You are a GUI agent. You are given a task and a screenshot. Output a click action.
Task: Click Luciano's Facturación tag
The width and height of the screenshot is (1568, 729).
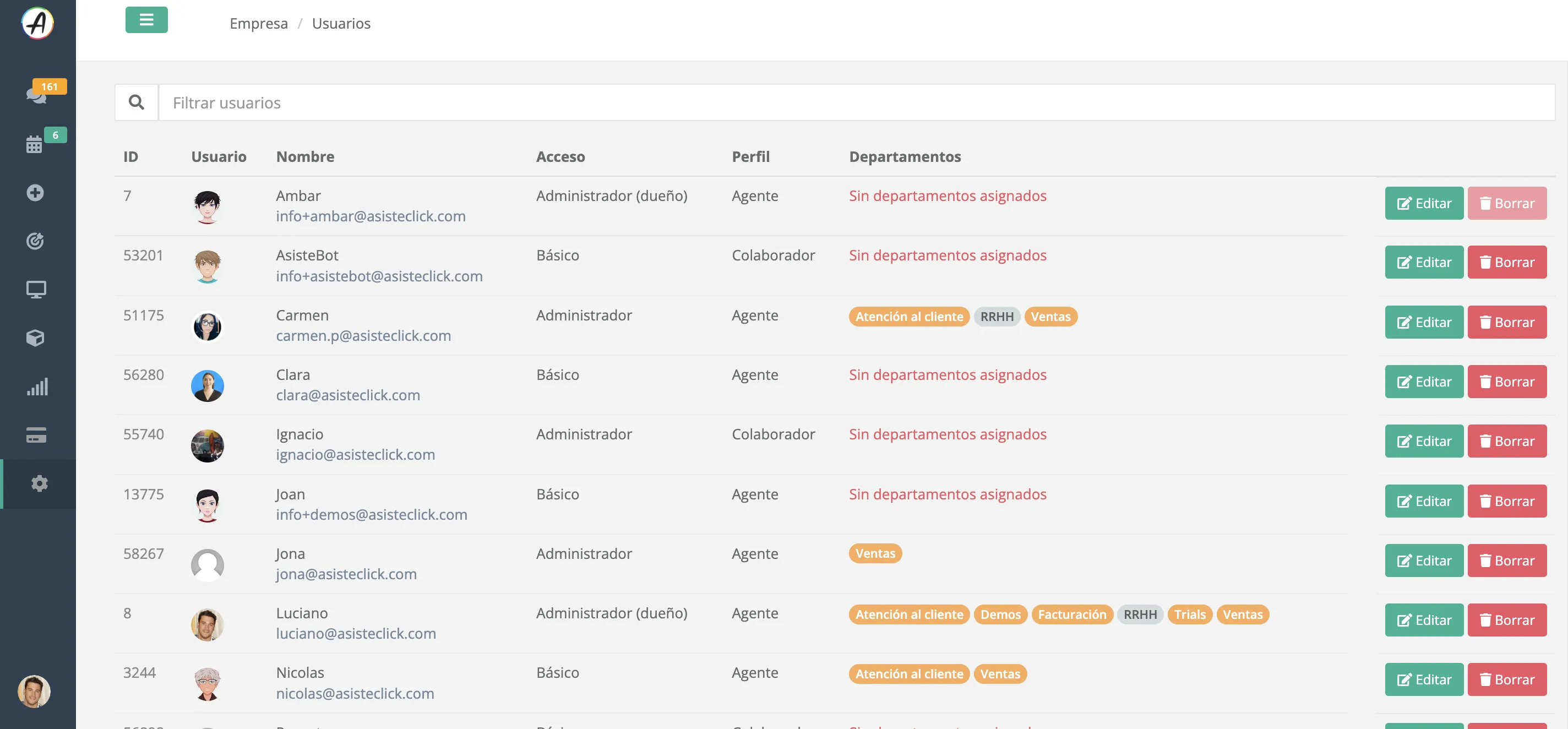pyautogui.click(x=1072, y=614)
